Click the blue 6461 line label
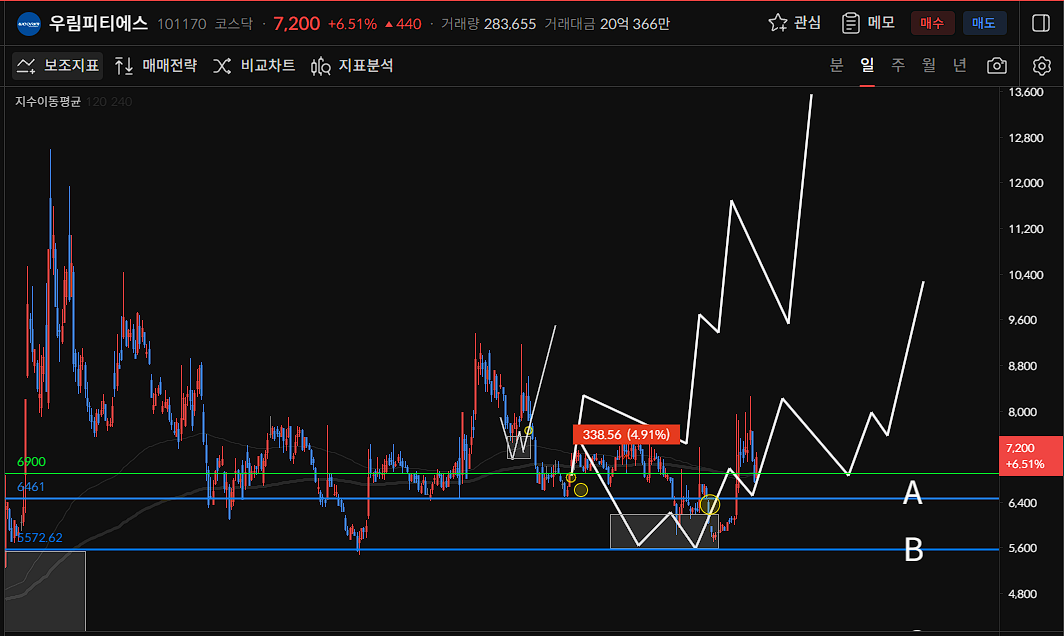The width and height of the screenshot is (1064, 636). [x=31, y=487]
